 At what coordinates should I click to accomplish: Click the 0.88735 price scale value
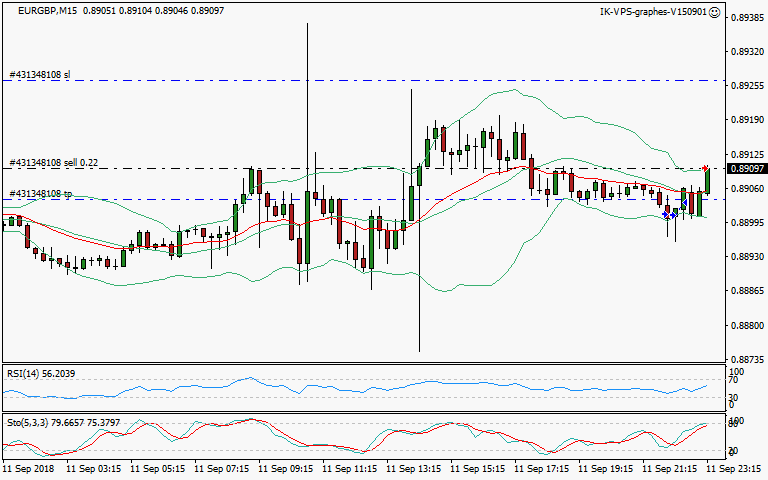pyautogui.click(x=747, y=360)
